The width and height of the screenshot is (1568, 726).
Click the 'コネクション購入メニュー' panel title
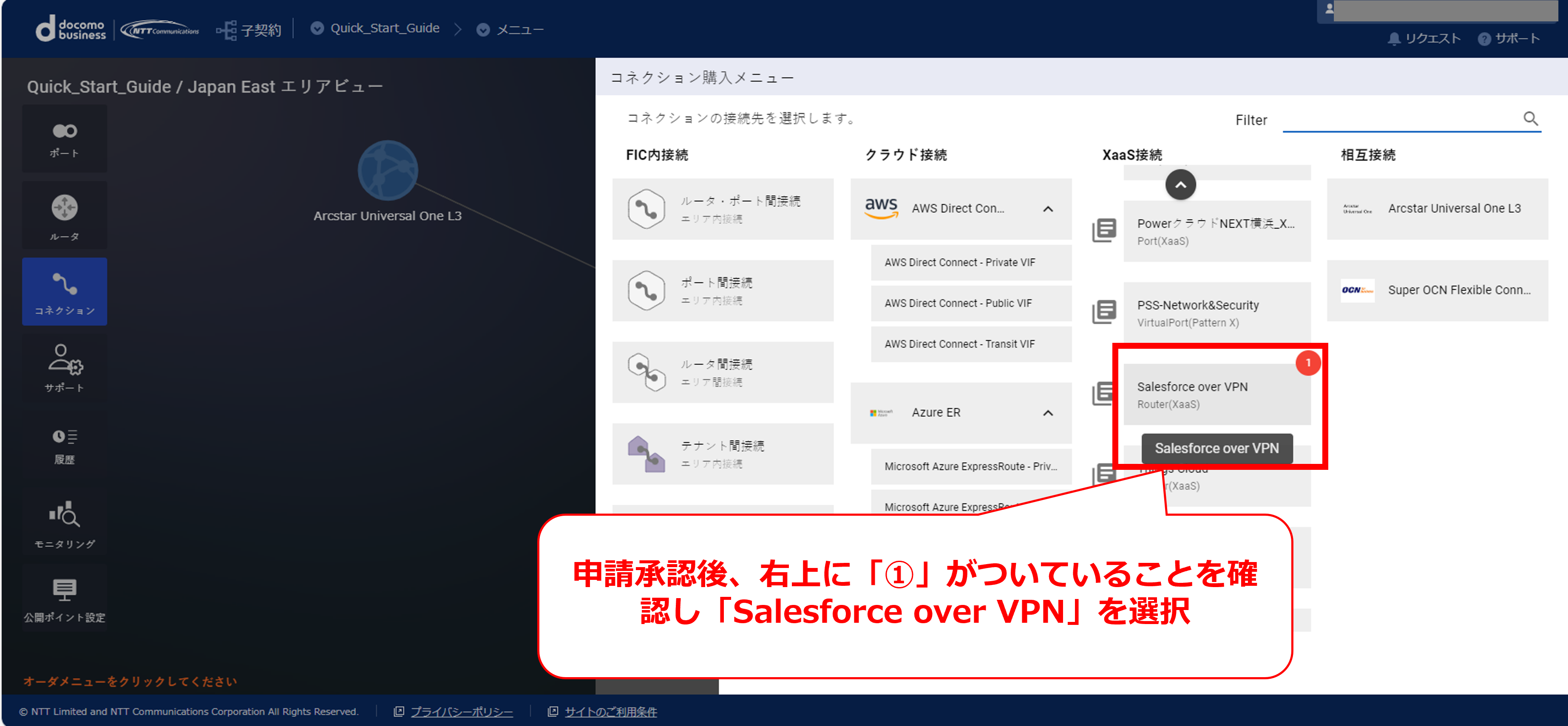702,77
